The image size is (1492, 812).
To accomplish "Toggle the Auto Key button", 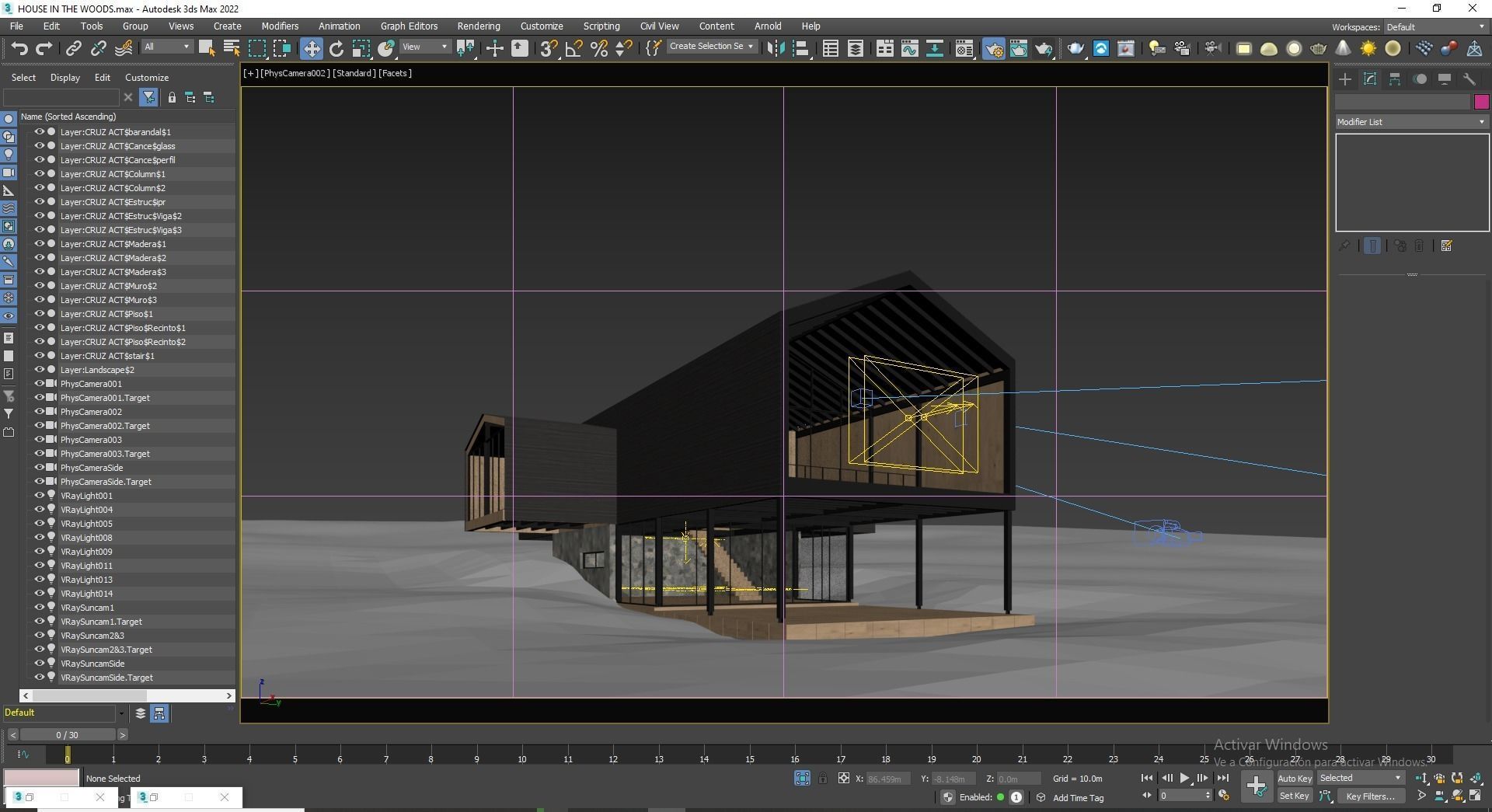I will 1294,778.
